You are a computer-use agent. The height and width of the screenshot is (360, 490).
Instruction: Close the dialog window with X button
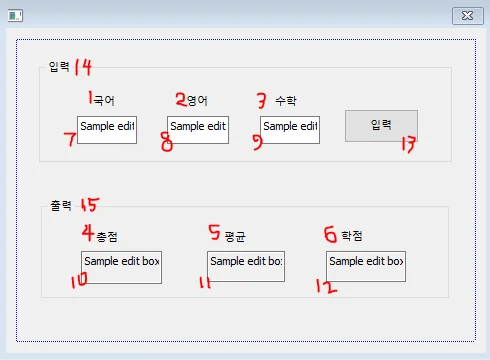click(x=468, y=16)
